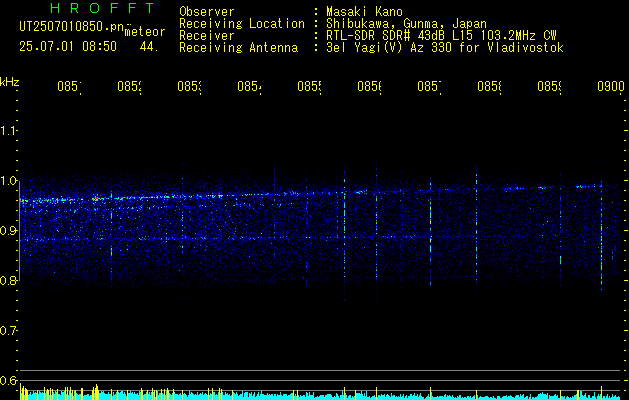Viewport: 629px width, 400px height.
Task: Click the "Receiver" field label
Action: click(207, 36)
